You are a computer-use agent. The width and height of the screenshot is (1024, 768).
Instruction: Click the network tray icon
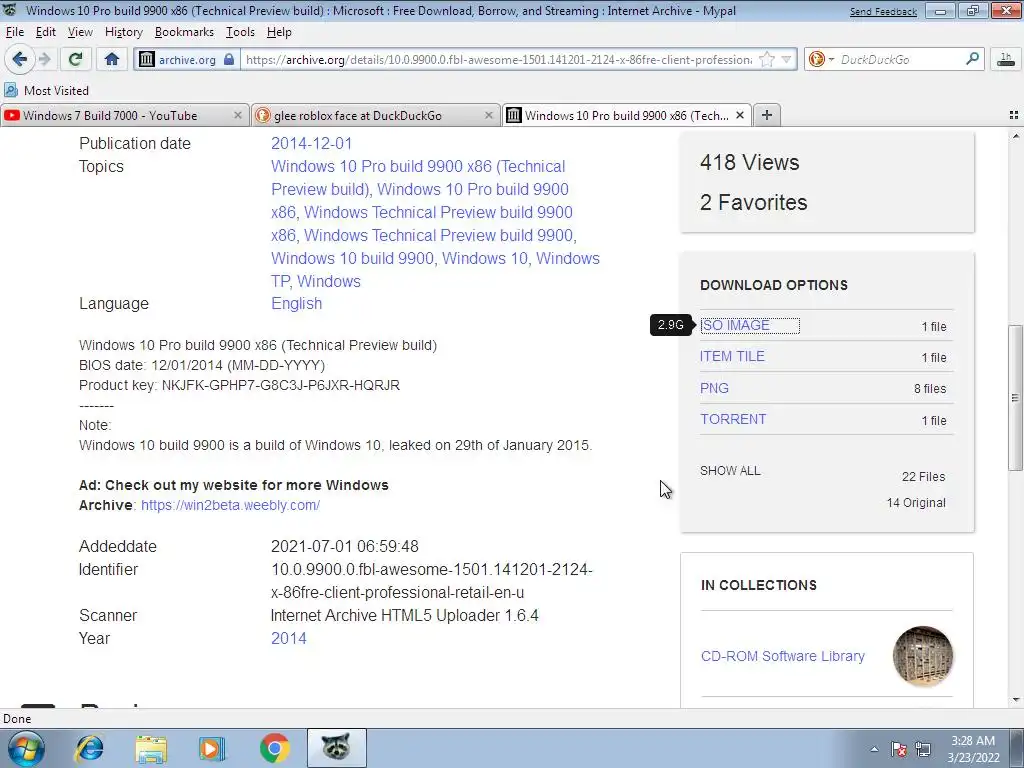point(923,749)
